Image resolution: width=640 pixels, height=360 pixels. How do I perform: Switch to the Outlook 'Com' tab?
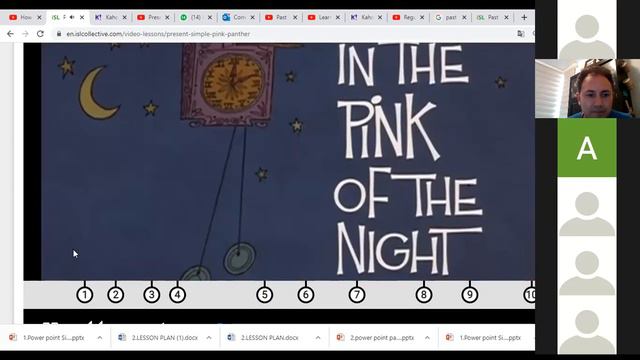pos(238,17)
